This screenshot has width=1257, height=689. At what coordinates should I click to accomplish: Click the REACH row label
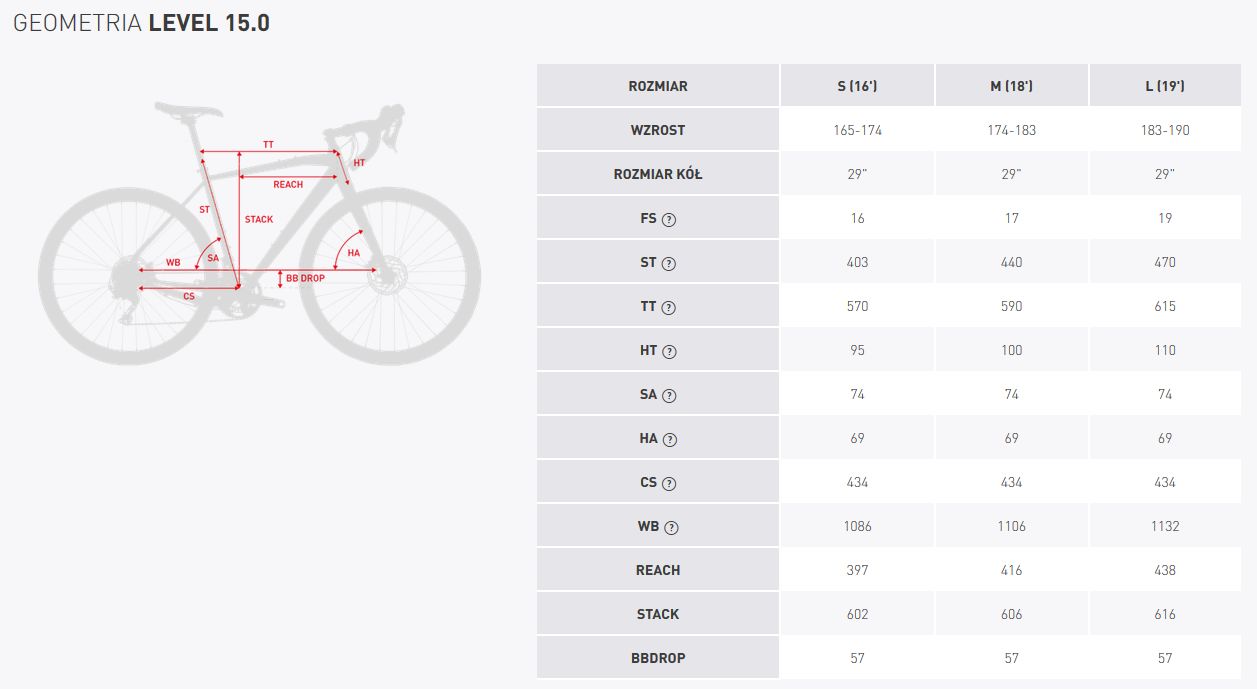tap(658, 570)
